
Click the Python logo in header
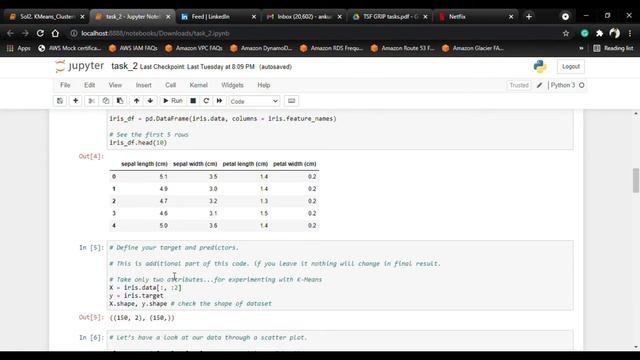[540, 67]
